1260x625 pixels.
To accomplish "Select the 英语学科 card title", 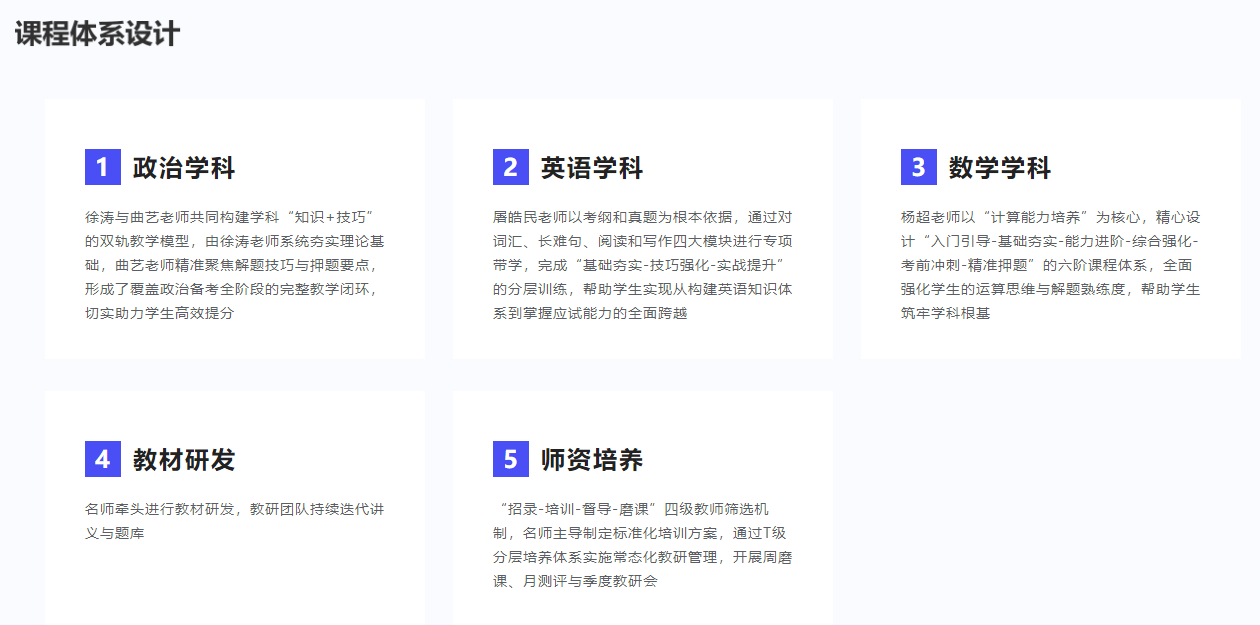I will coord(592,168).
